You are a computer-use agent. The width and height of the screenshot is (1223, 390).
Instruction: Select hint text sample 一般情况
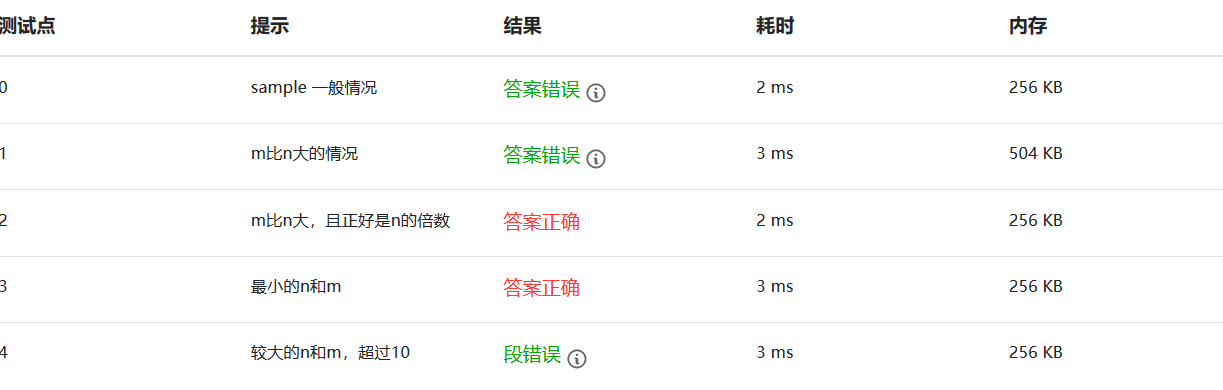click(x=314, y=88)
